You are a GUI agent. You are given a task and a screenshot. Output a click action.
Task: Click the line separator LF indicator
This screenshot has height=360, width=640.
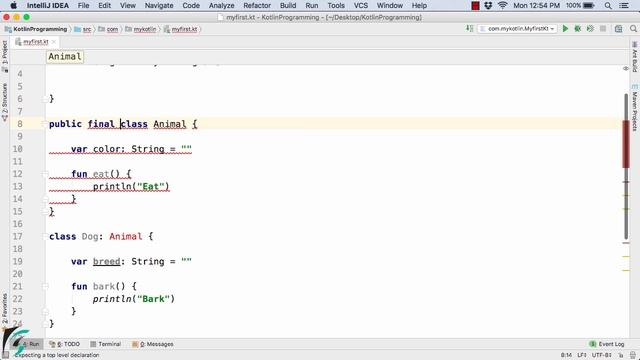[582, 355]
